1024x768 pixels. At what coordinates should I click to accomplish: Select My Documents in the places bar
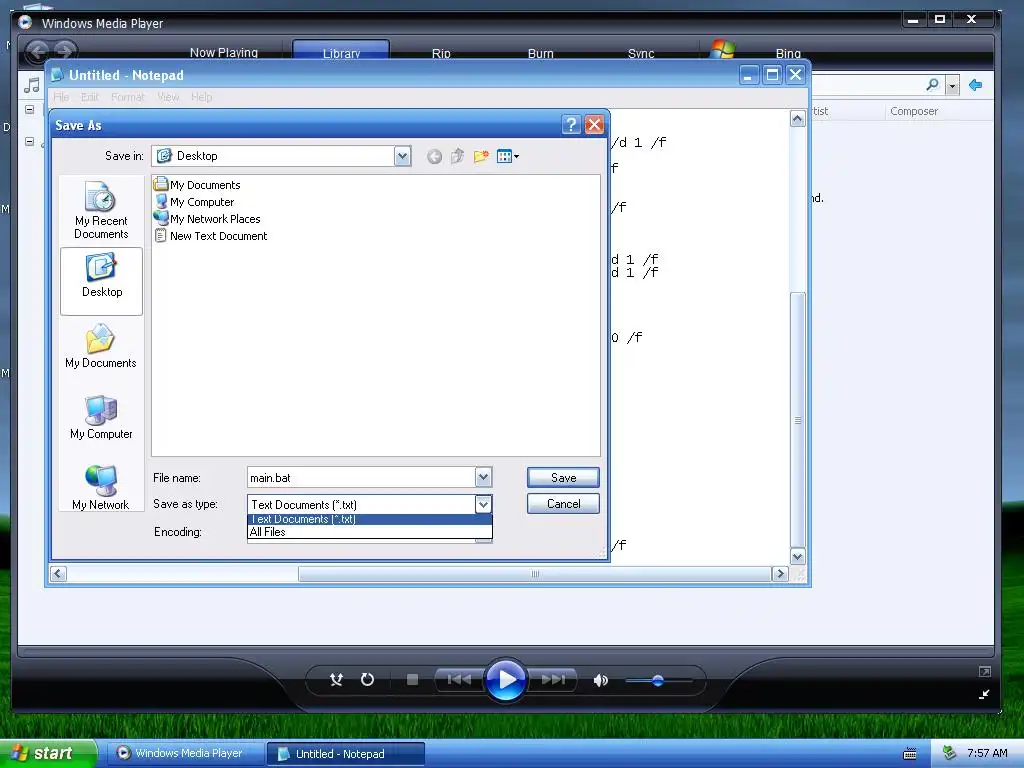(x=101, y=347)
